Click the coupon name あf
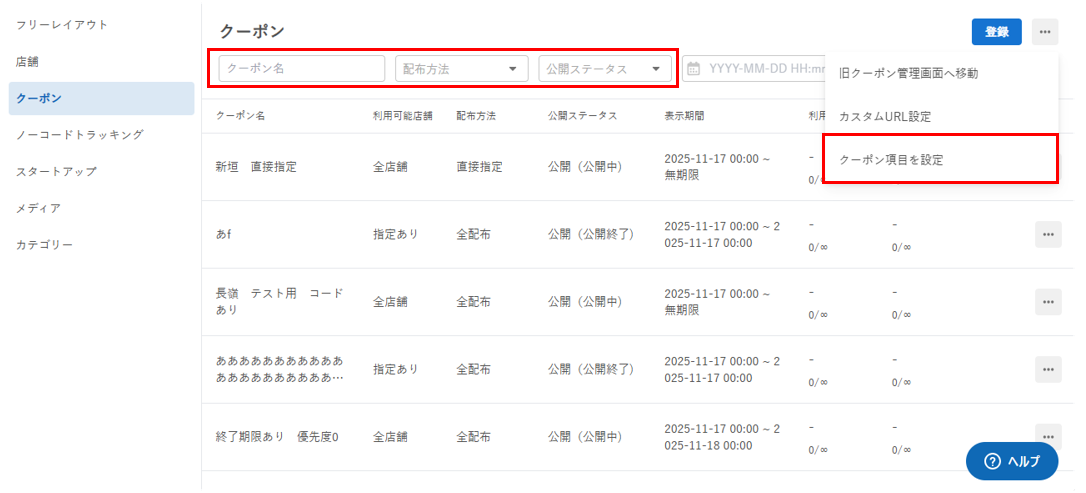The height and width of the screenshot is (493, 1086). [x=224, y=234]
